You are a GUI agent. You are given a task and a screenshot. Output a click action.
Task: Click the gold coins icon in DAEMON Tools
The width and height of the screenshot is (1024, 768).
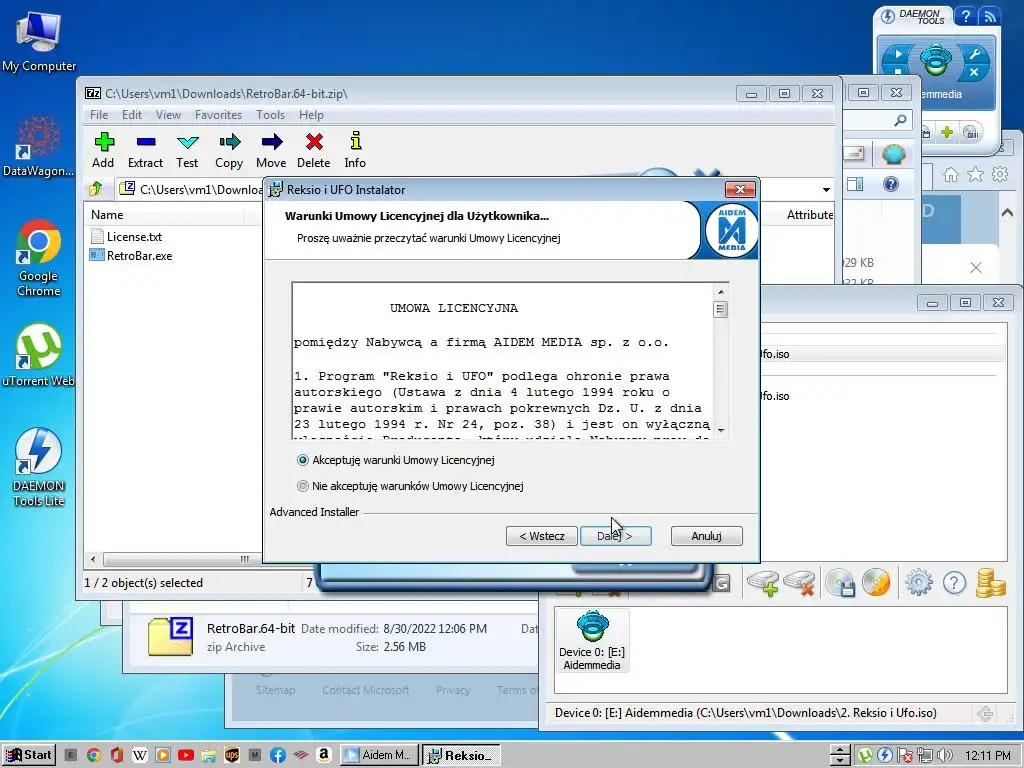991,583
